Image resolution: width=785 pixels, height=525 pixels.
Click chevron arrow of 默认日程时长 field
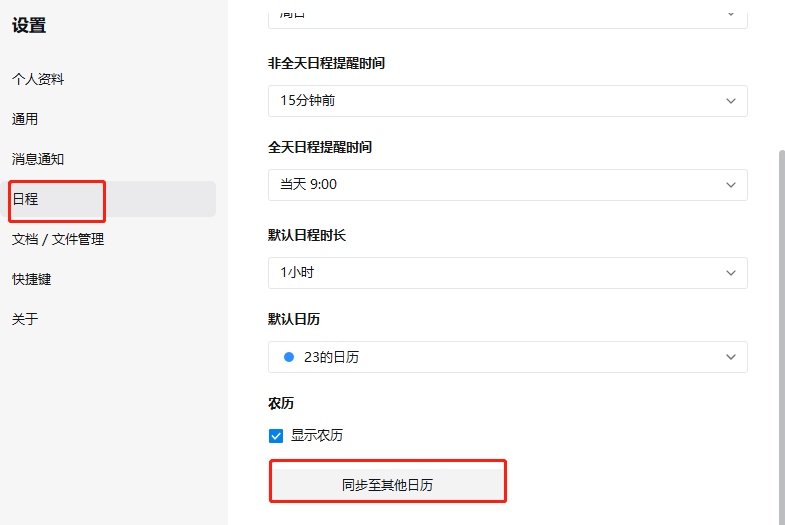(x=731, y=273)
